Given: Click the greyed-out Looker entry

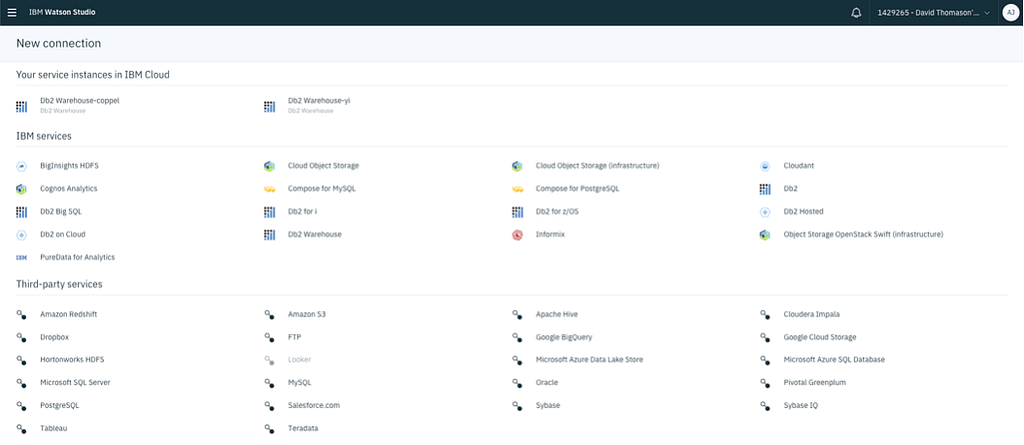Looking at the screenshot, I should (299, 360).
